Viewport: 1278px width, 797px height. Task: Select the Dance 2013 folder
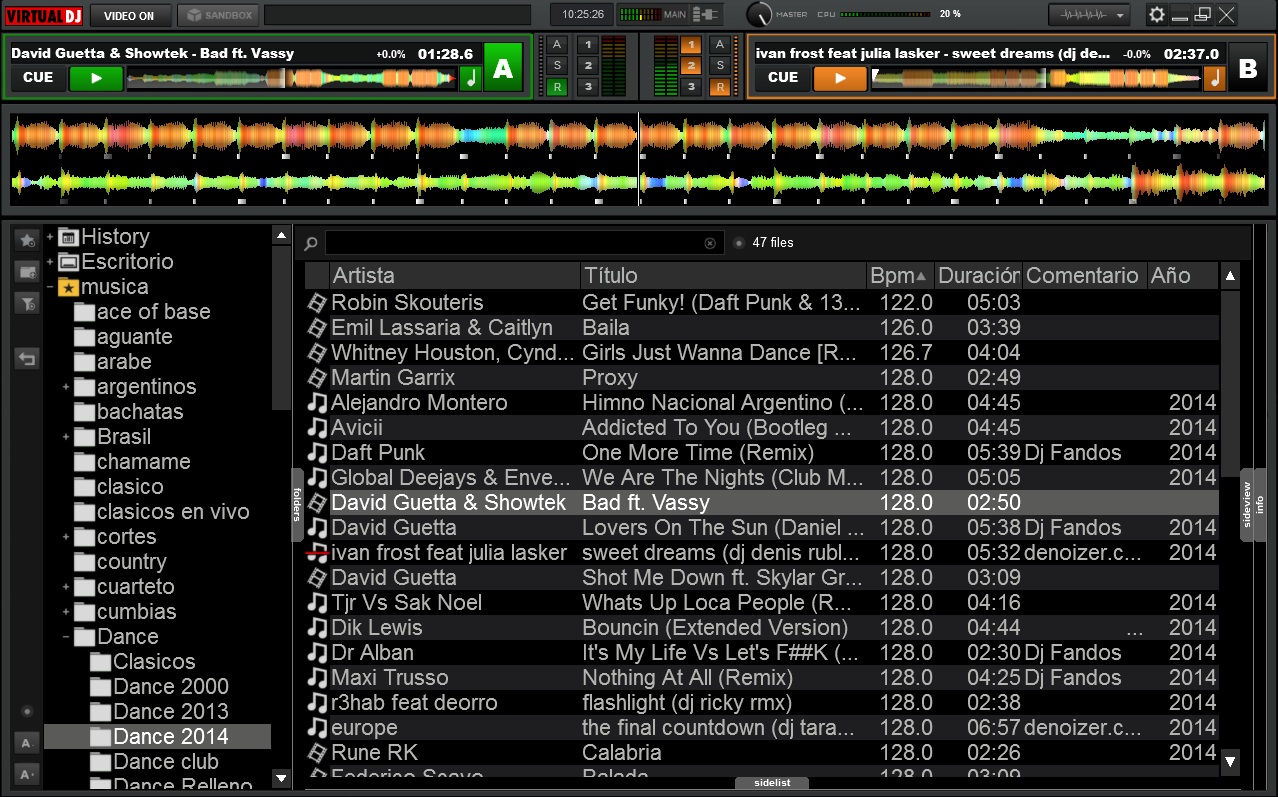pos(160,712)
